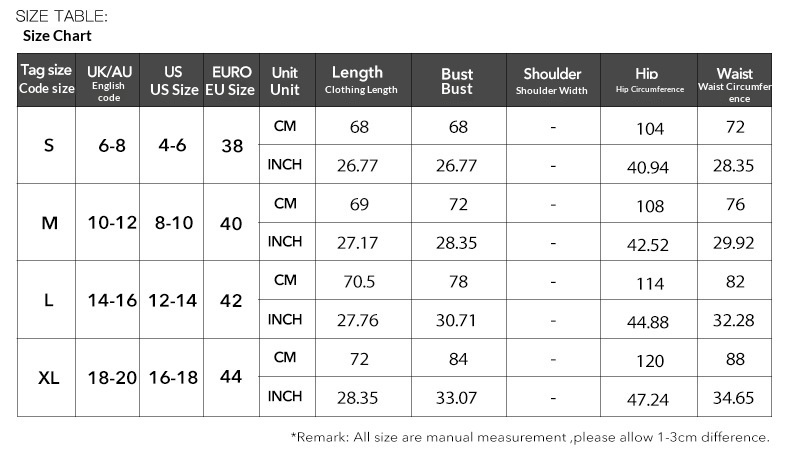This screenshot has height=470, width=790.
Task: Select the EURO EU Size header
Action: (232, 80)
